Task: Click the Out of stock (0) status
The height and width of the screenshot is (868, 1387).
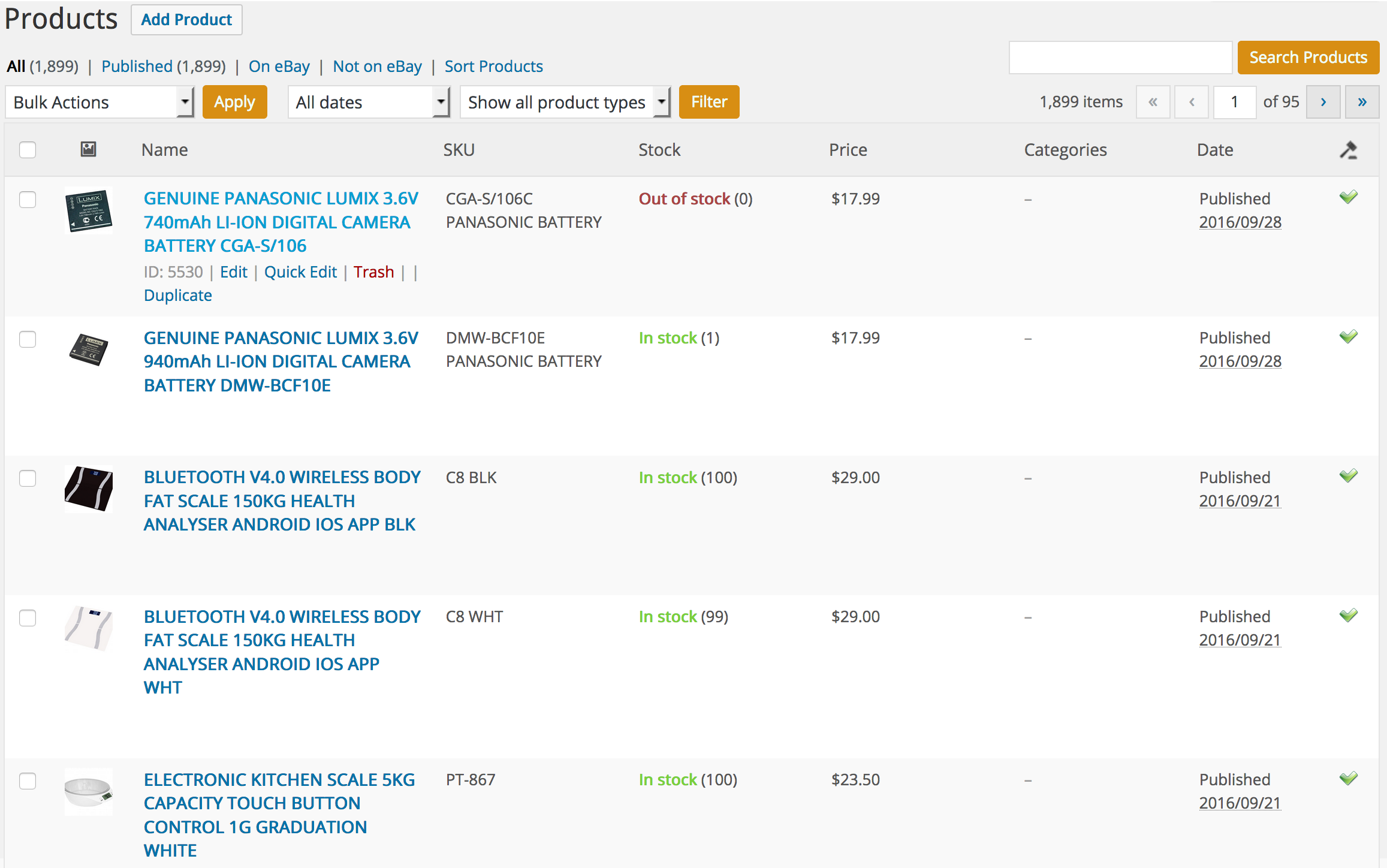Action: click(x=696, y=199)
